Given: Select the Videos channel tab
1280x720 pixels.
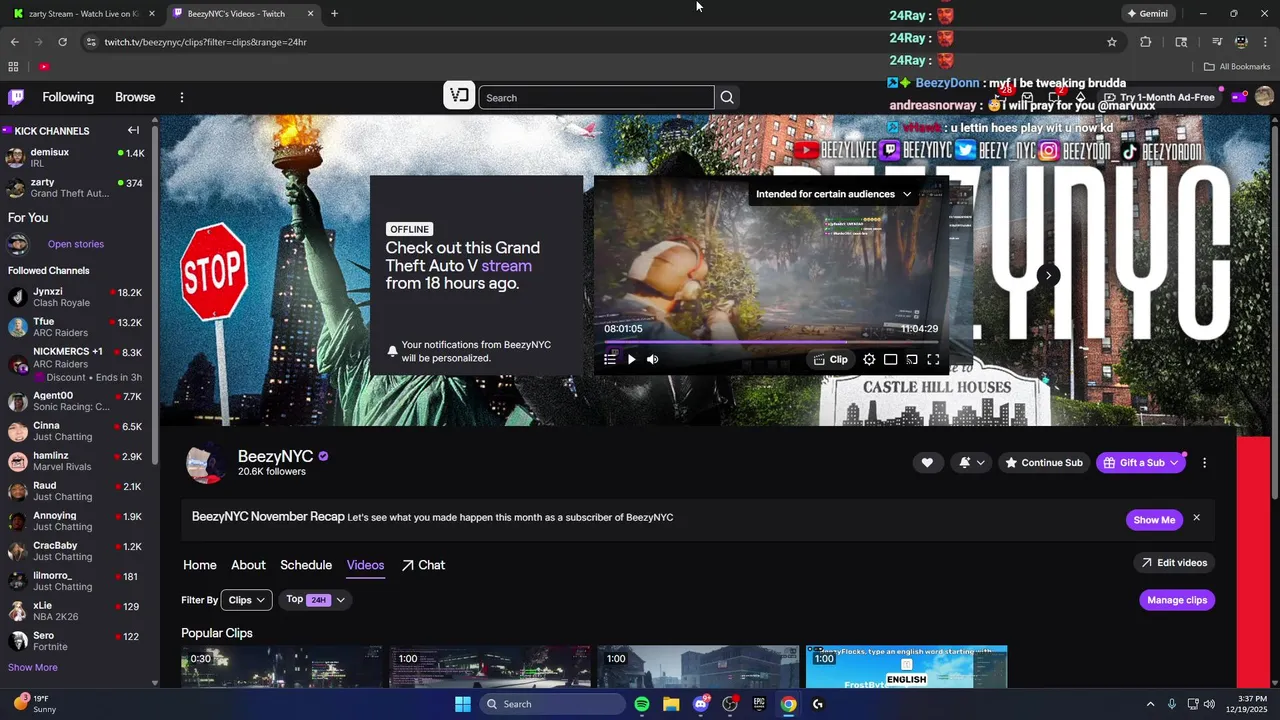Looking at the screenshot, I should (x=365, y=565).
